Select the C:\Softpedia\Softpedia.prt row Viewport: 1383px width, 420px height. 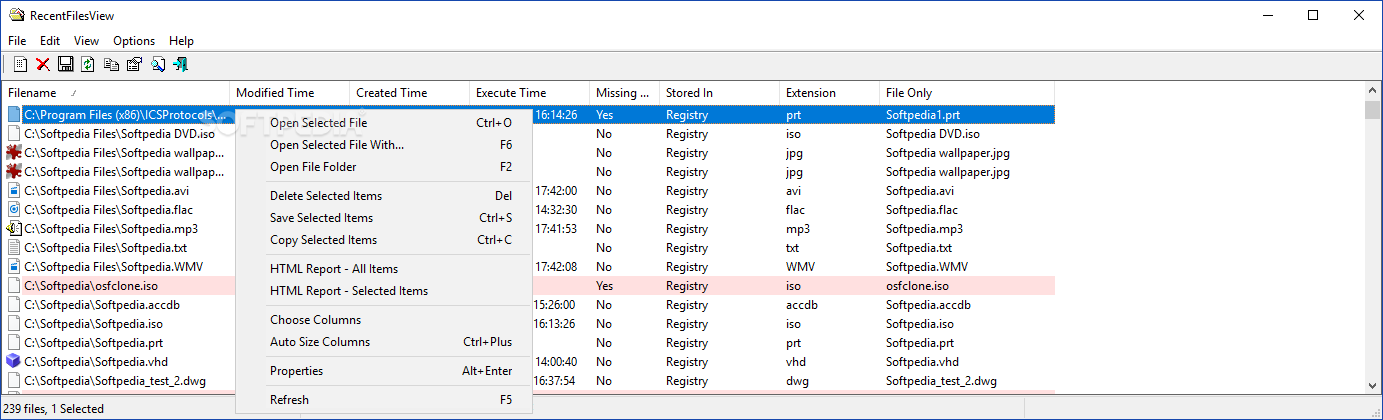point(528,343)
